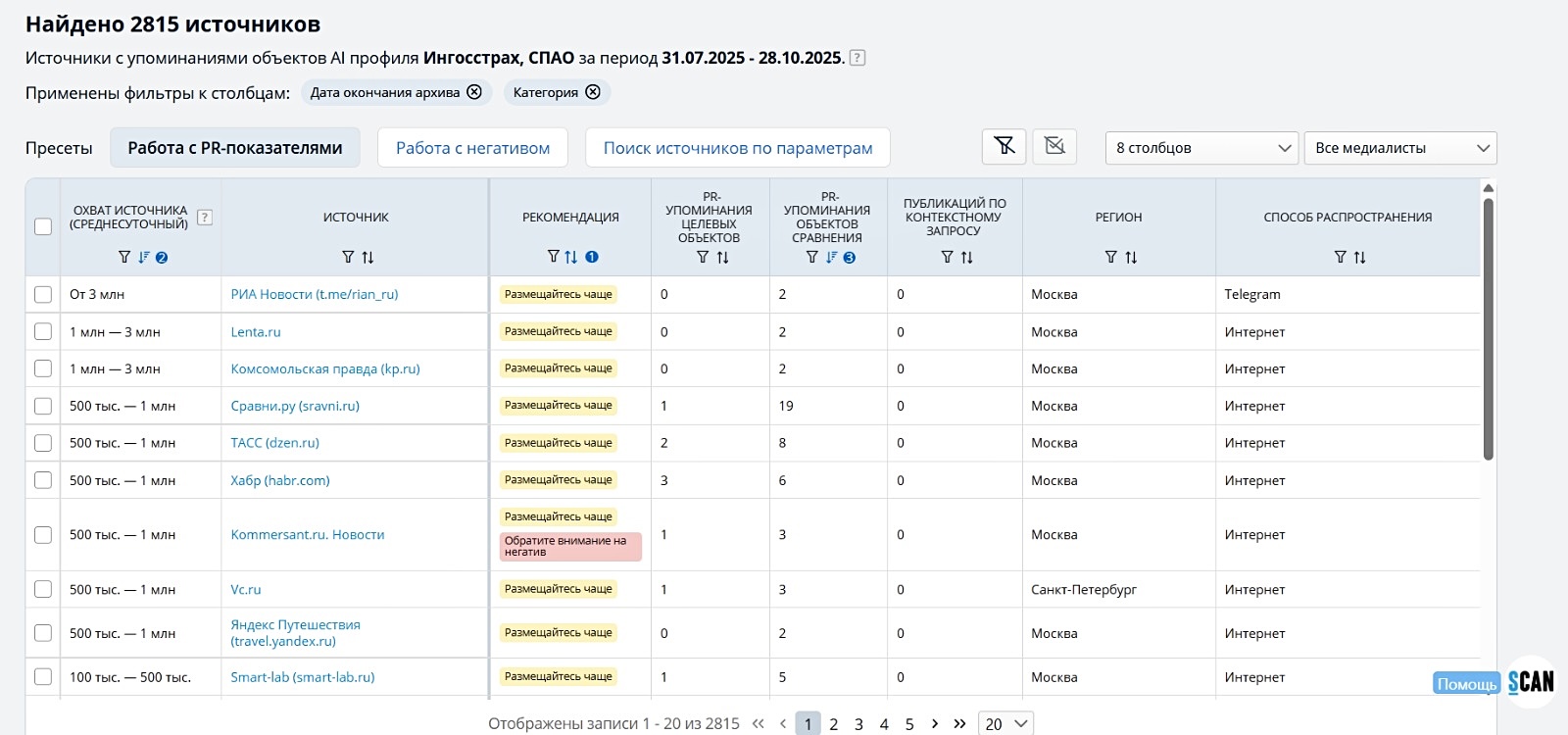Select 'Поиск источников по параметрам' preset

tap(737, 148)
